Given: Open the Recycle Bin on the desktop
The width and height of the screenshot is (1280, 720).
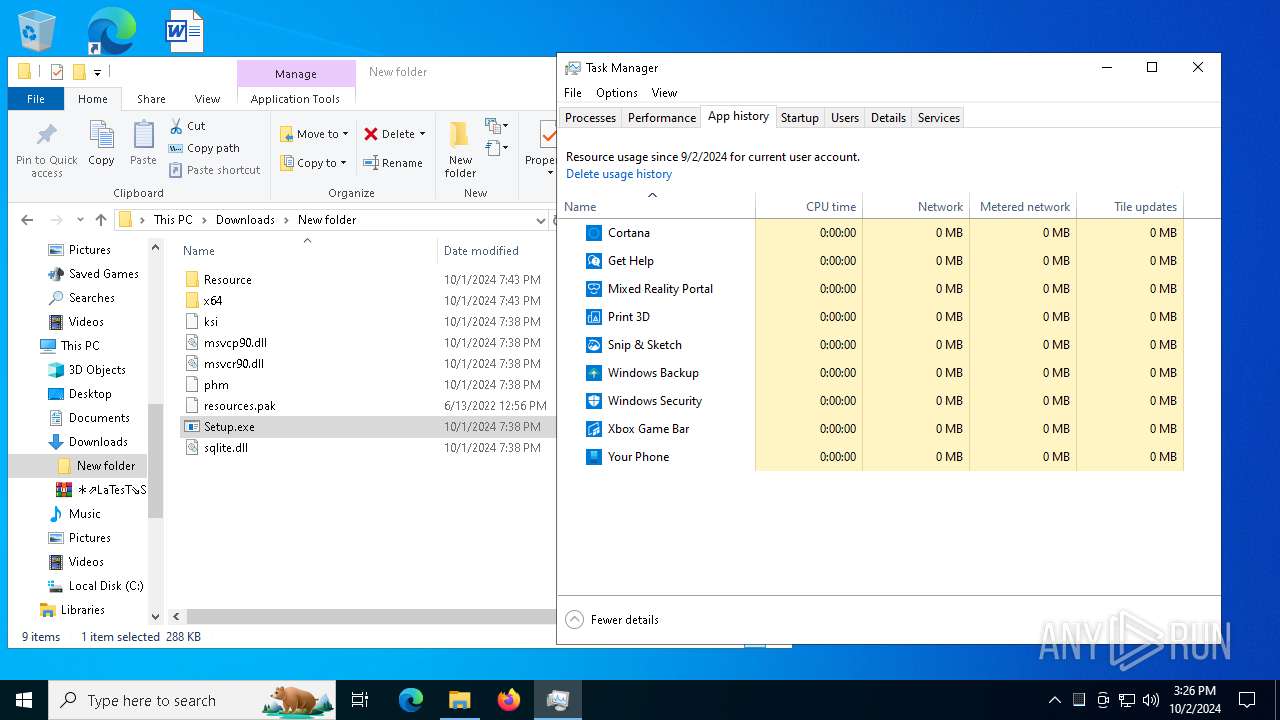Looking at the screenshot, I should click(37, 31).
